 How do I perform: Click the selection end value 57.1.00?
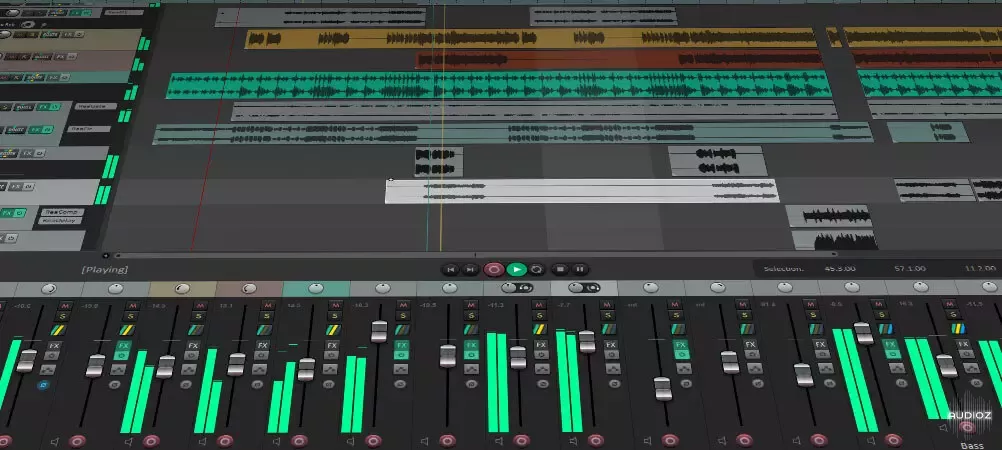click(x=911, y=269)
